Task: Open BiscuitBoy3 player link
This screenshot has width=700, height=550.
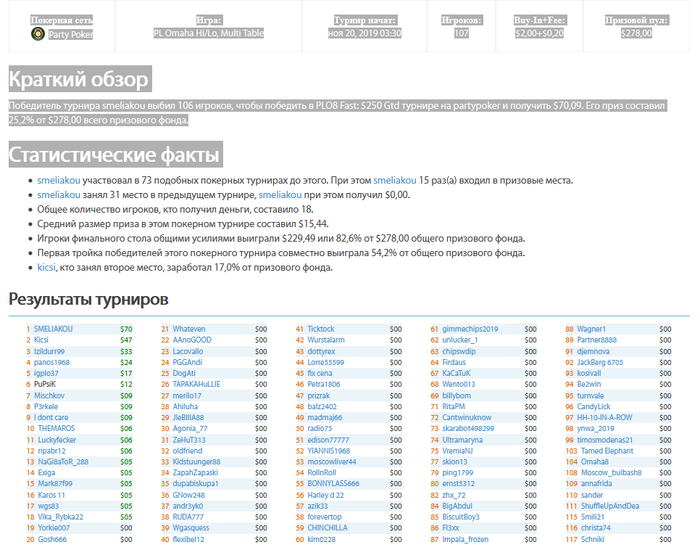Action: tap(461, 517)
